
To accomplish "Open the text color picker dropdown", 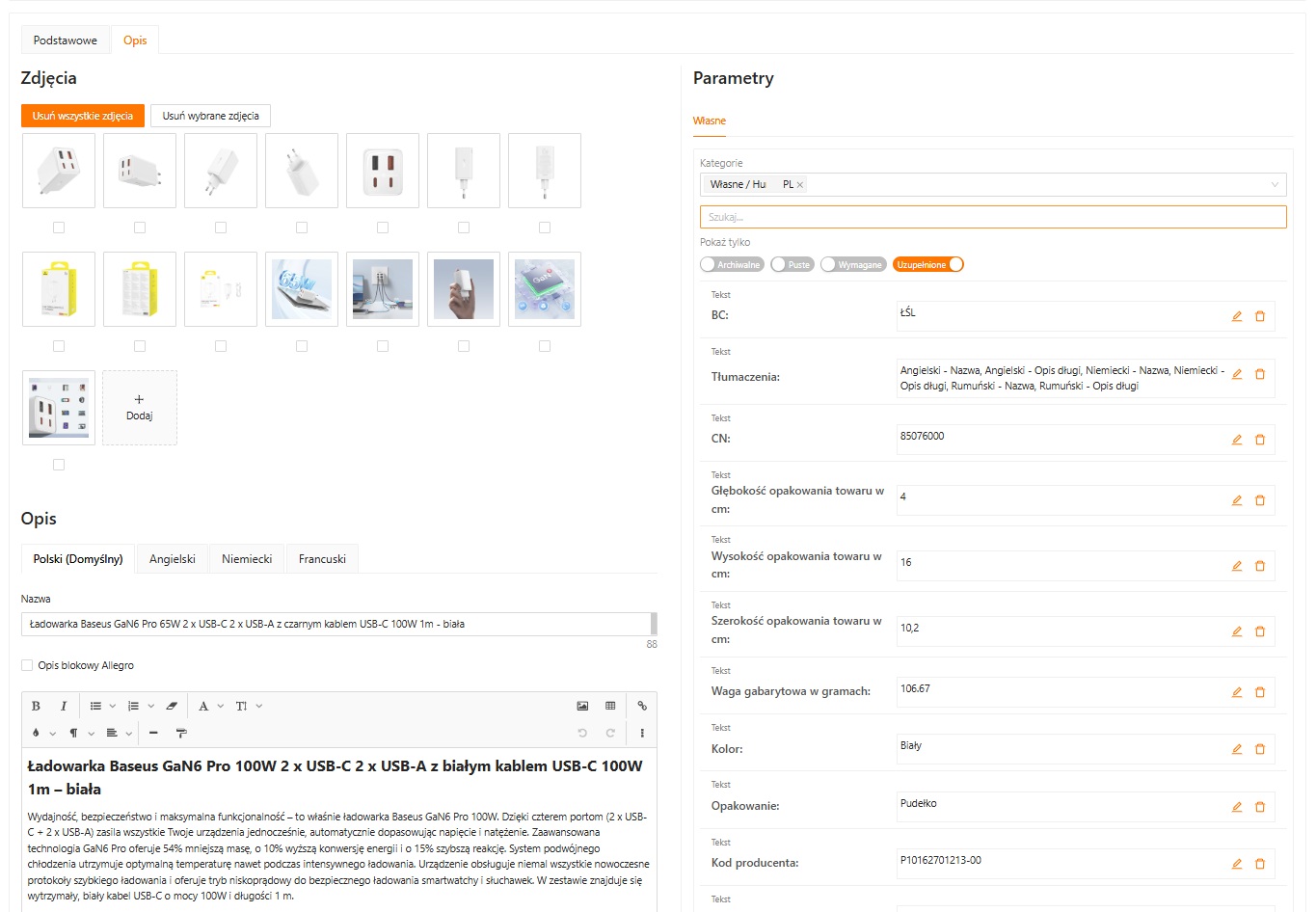I will 42,733.
